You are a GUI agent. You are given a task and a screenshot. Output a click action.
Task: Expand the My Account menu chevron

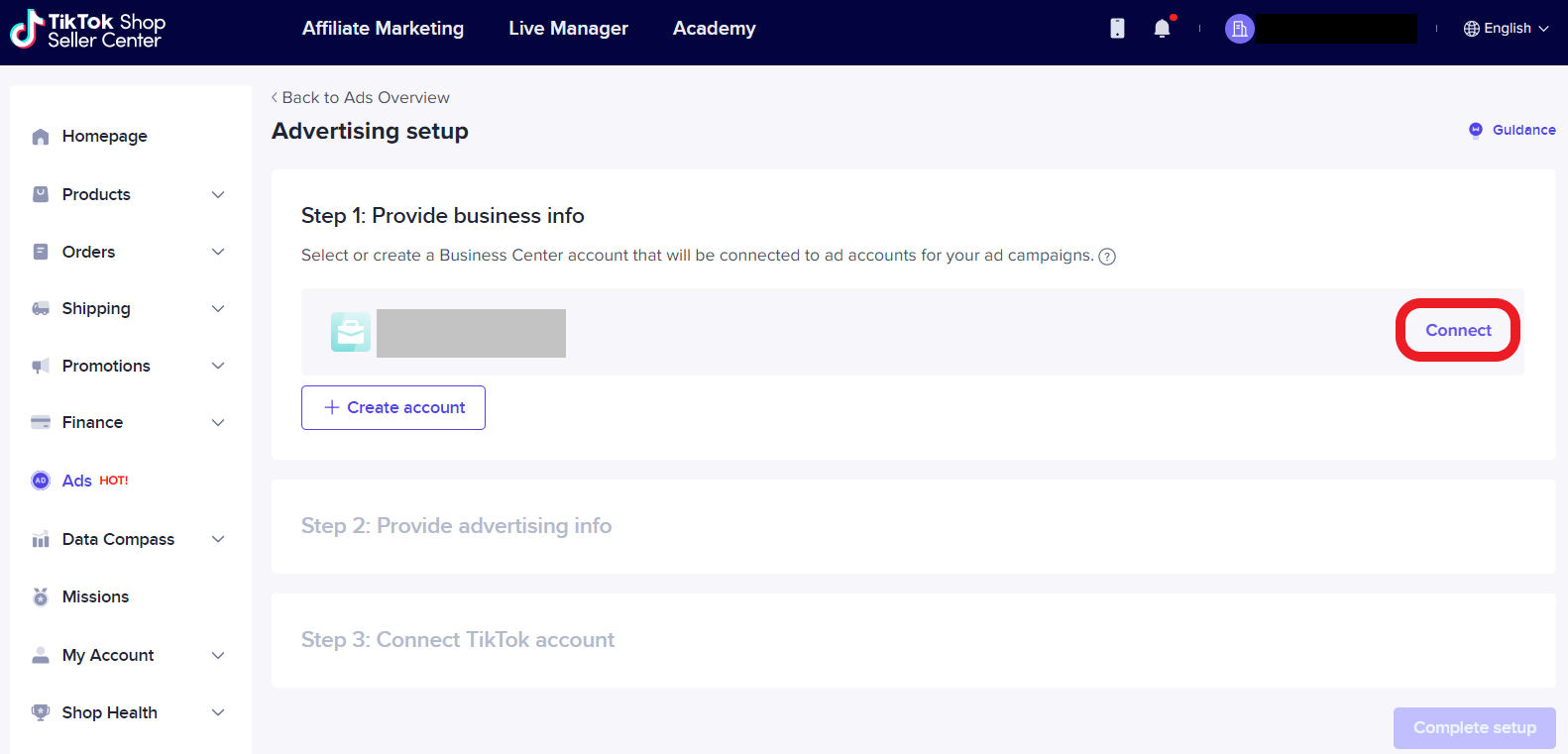coord(218,655)
